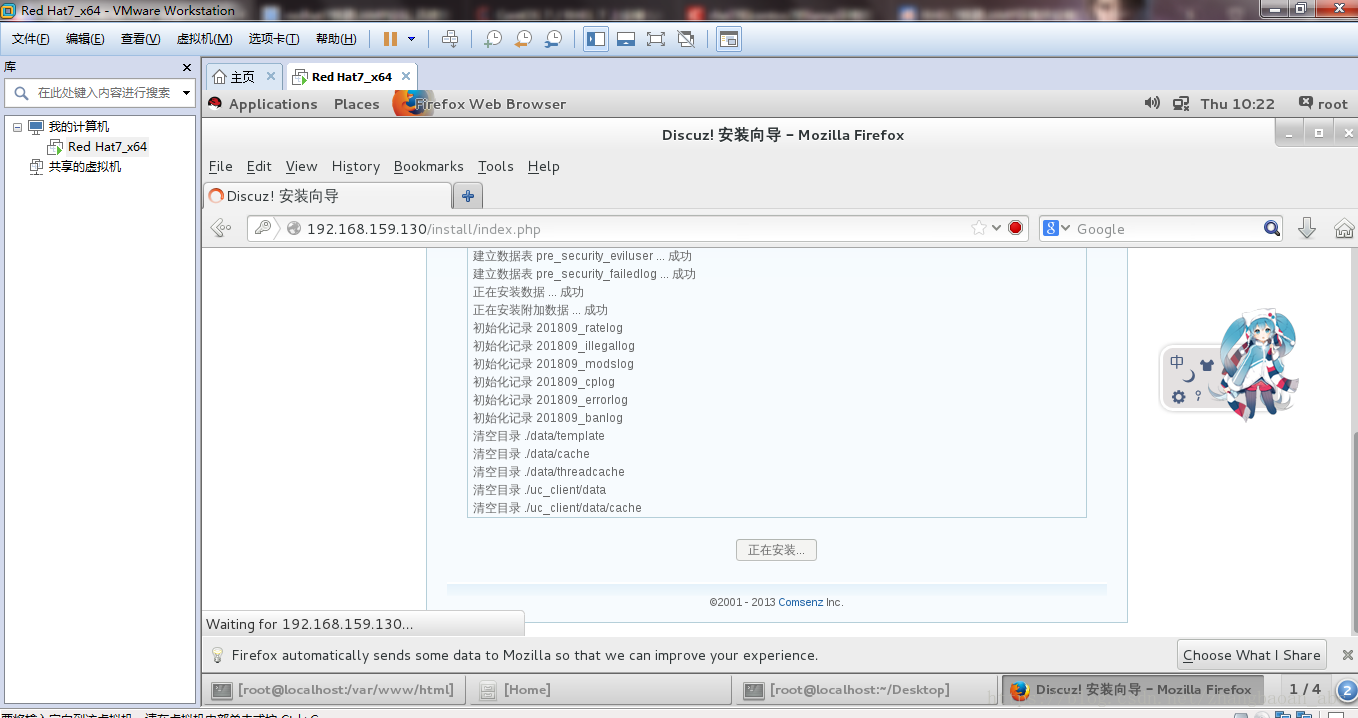The image size is (1358, 718).
Task: Toggle the console view button in toolbar
Action: (x=729, y=39)
